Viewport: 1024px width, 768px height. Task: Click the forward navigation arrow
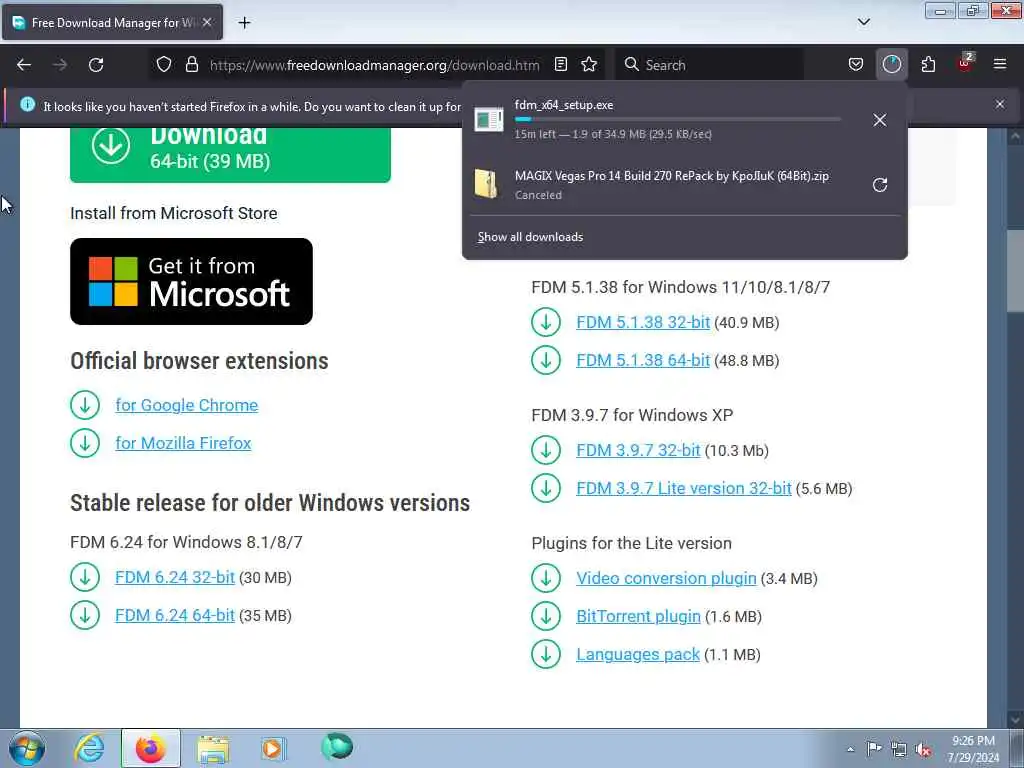[x=60, y=65]
